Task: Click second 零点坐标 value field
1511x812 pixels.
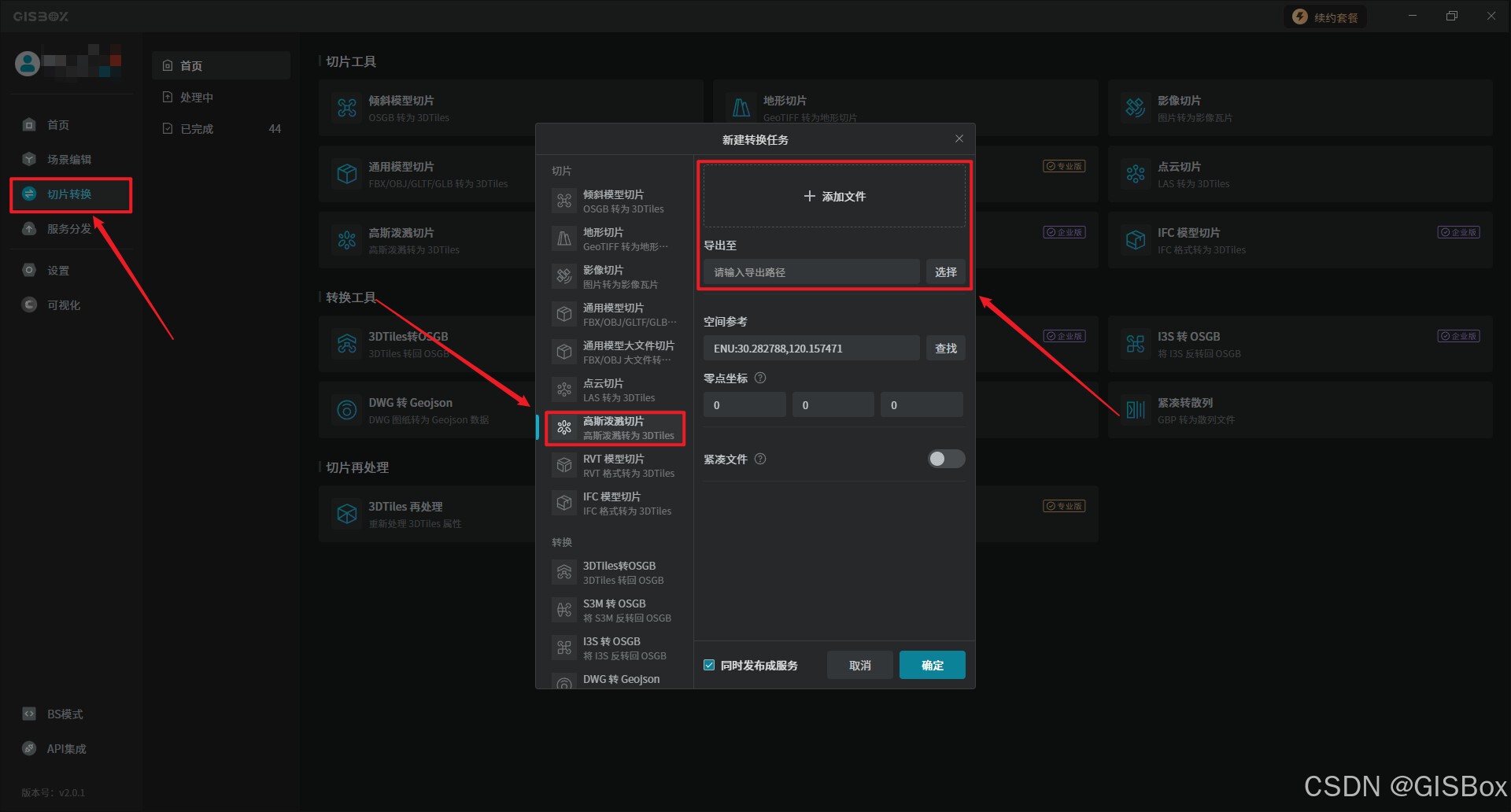Action: point(833,404)
